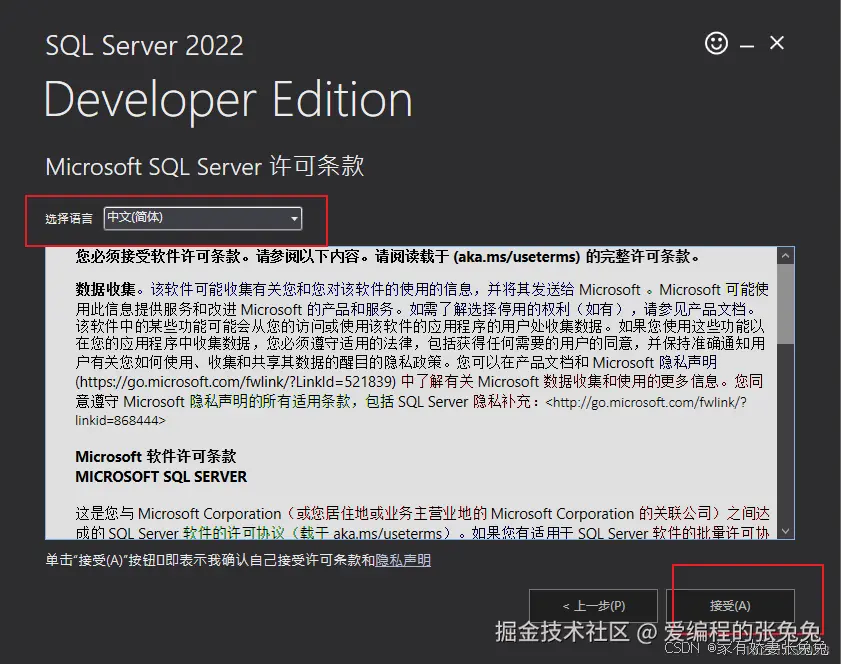Screen dimensions: 841x664
Task: Open the 隐私声明 privacy statement link
Action: 403,560
